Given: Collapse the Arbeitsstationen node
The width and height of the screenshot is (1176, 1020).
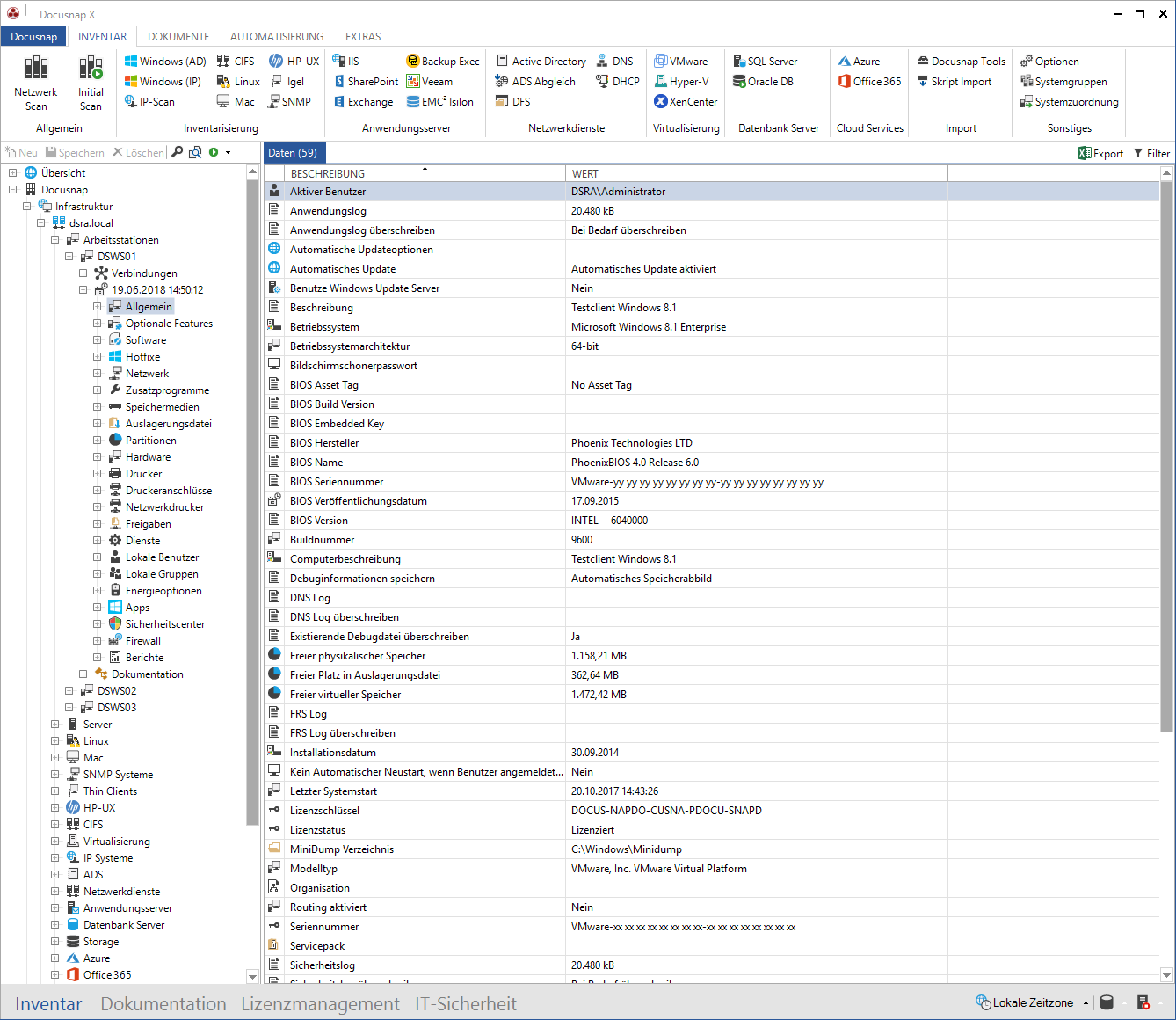Looking at the screenshot, I should click(x=54, y=240).
